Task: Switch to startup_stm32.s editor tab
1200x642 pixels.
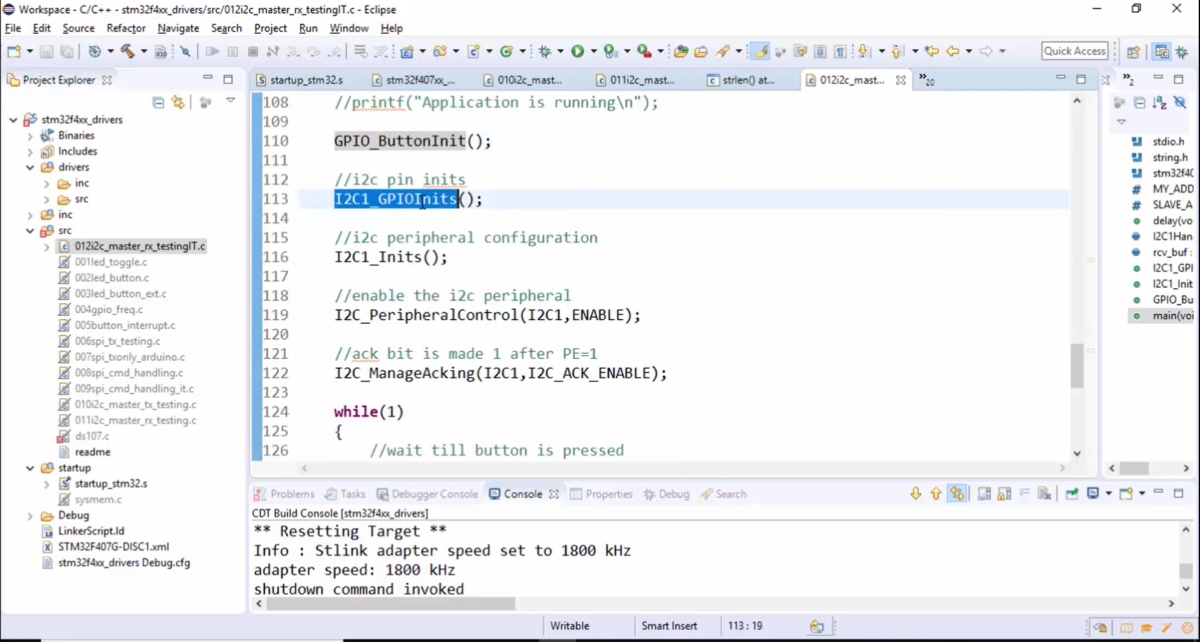Action: tap(306, 80)
